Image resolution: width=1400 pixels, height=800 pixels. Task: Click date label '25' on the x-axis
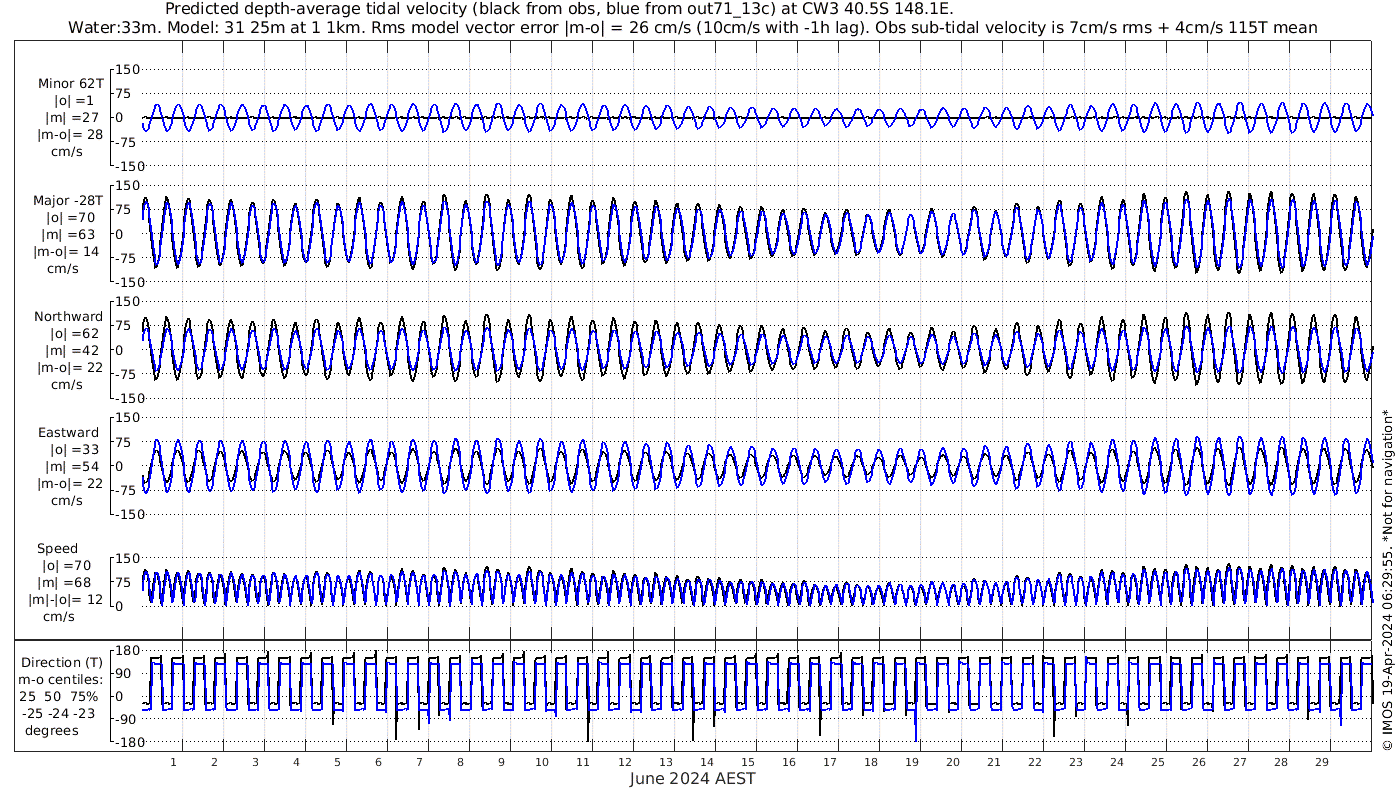coord(1157,762)
